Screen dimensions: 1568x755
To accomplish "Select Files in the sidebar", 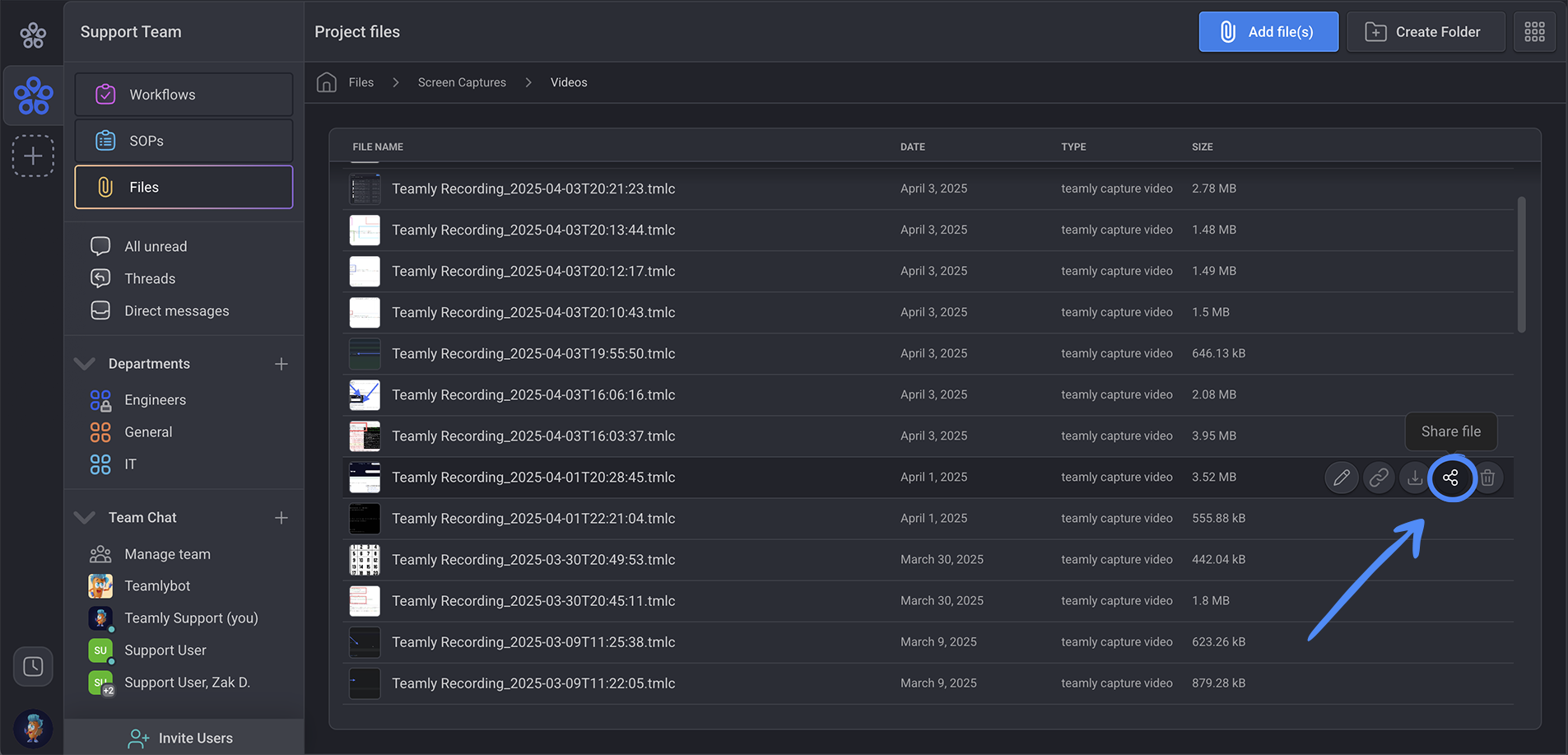I will (184, 187).
